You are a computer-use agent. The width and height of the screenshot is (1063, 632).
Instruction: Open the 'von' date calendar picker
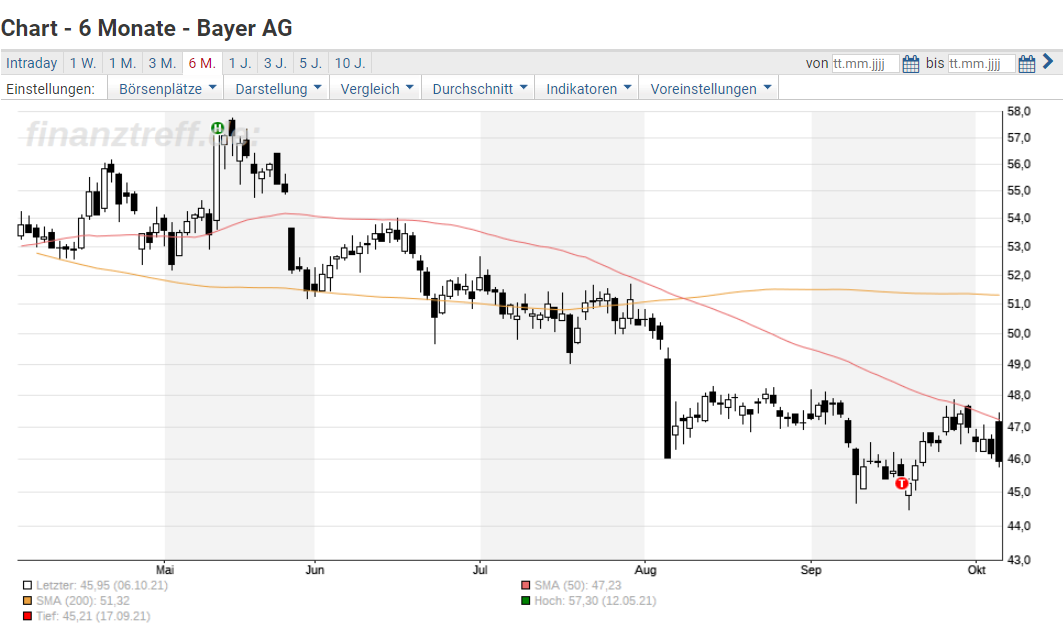tap(911, 64)
